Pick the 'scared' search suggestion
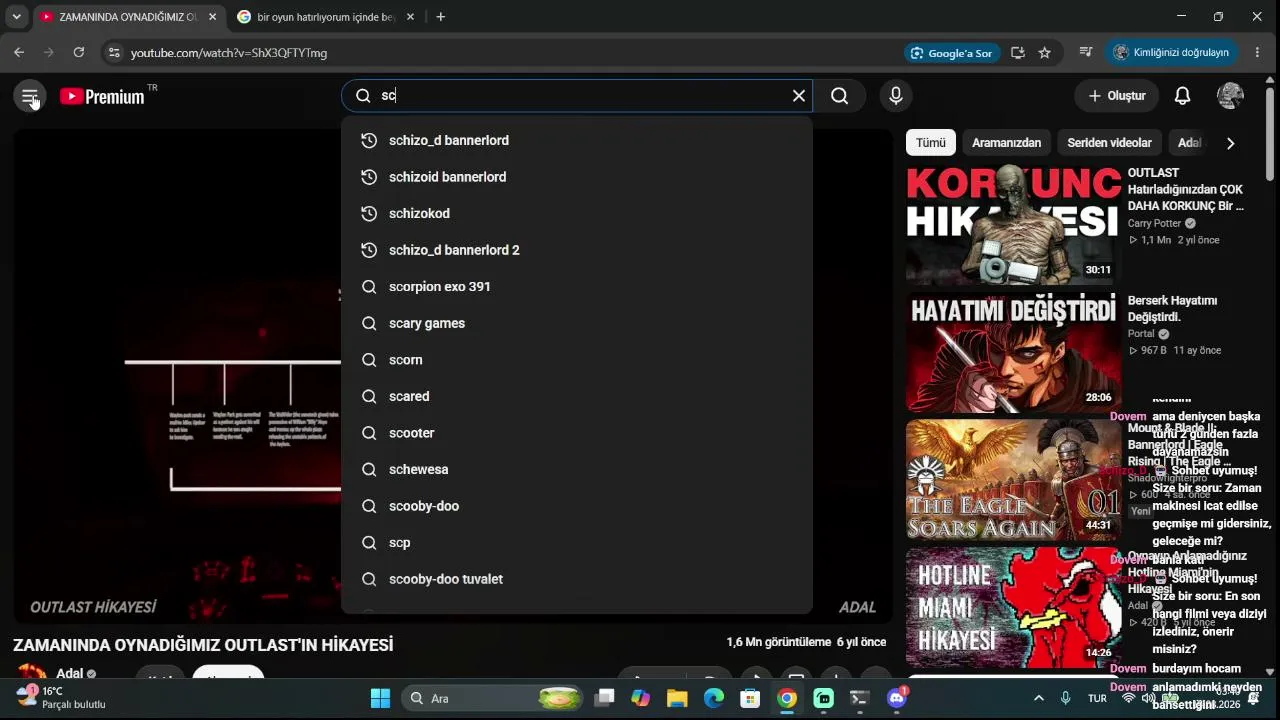Viewport: 1280px width, 720px height. point(577,396)
